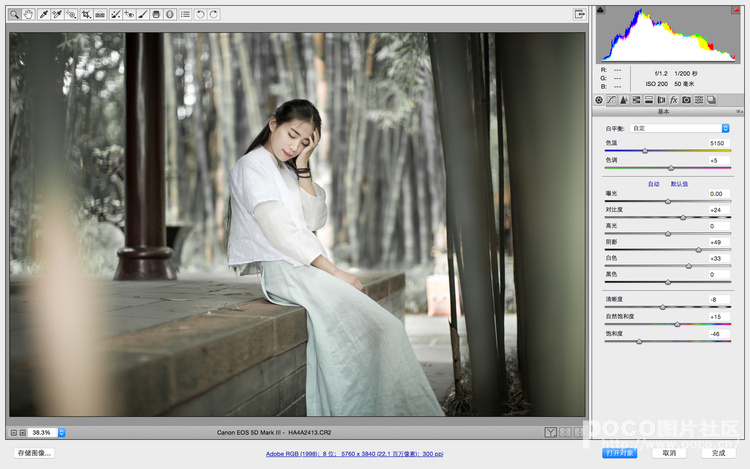Select the Zoom tool in the toolbar
This screenshot has width=750, height=469.
[14, 14]
